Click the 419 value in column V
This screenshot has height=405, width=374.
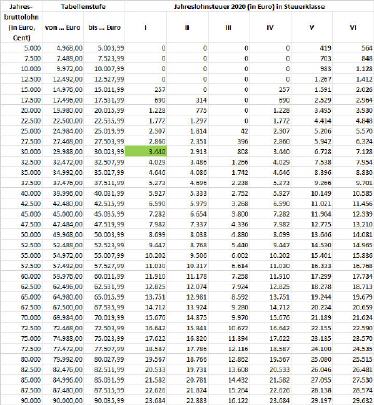tap(312, 48)
